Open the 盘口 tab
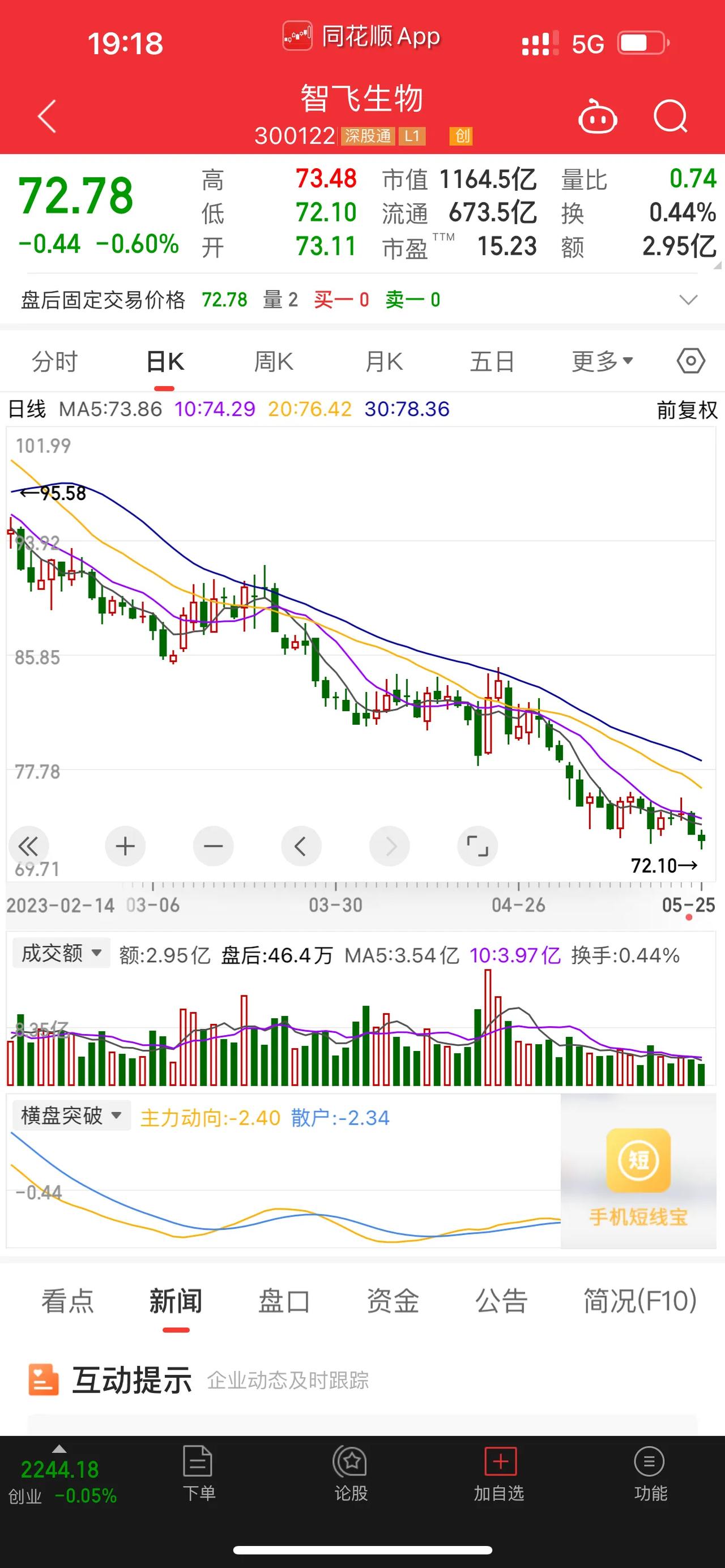The width and height of the screenshot is (725, 1568). [284, 1301]
